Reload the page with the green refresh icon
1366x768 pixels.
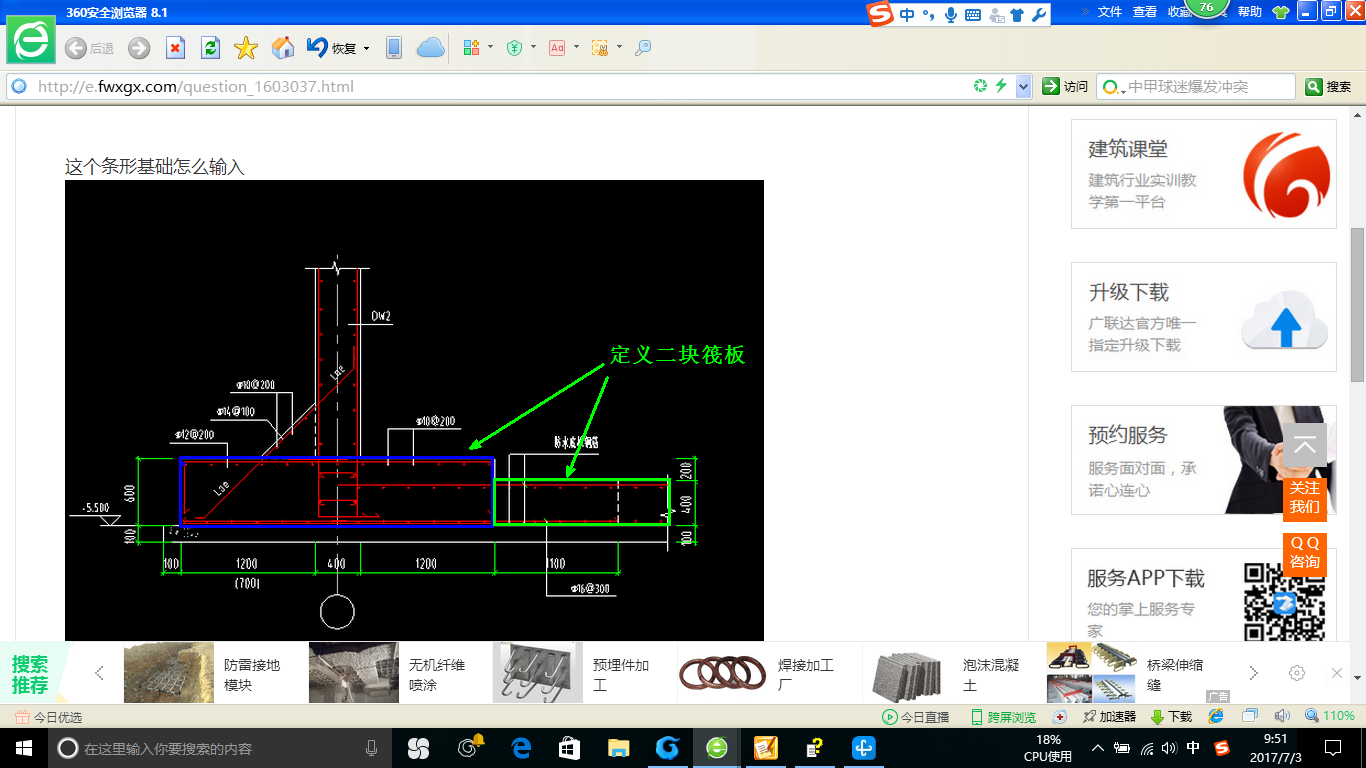[x=210, y=48]
